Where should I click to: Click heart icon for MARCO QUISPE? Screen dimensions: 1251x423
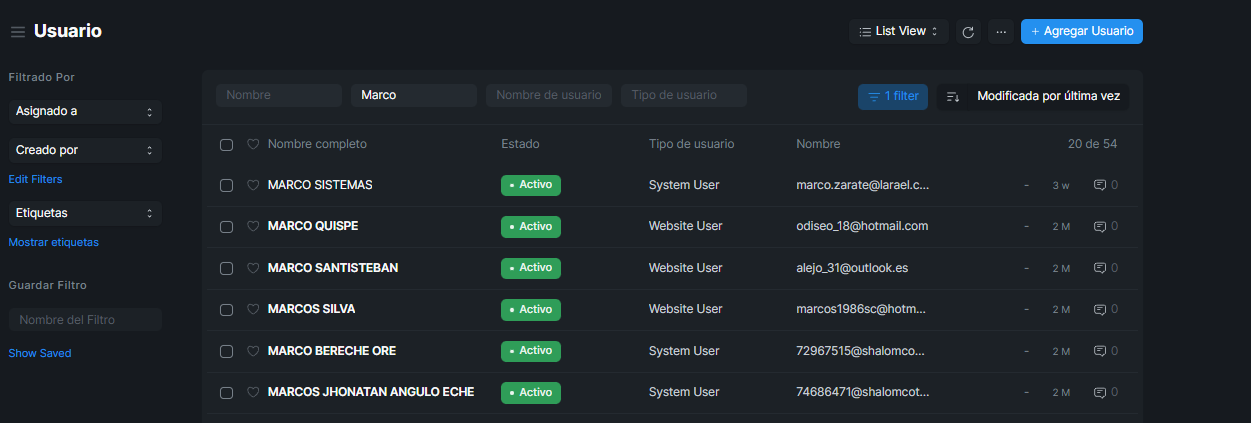(x=253, y=226)
